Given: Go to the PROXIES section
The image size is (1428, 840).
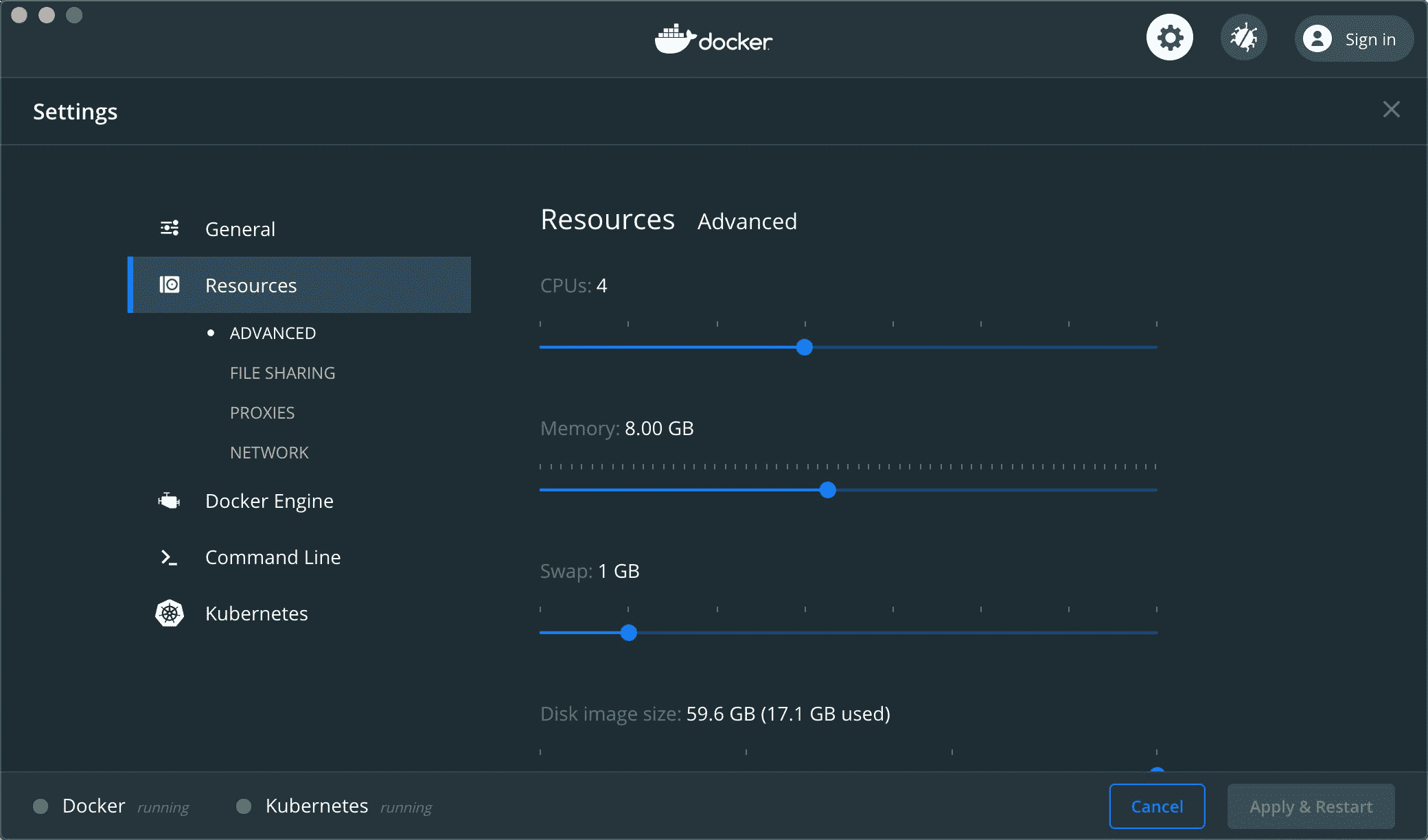Looking at the screenshot, I should coord(262,413).
